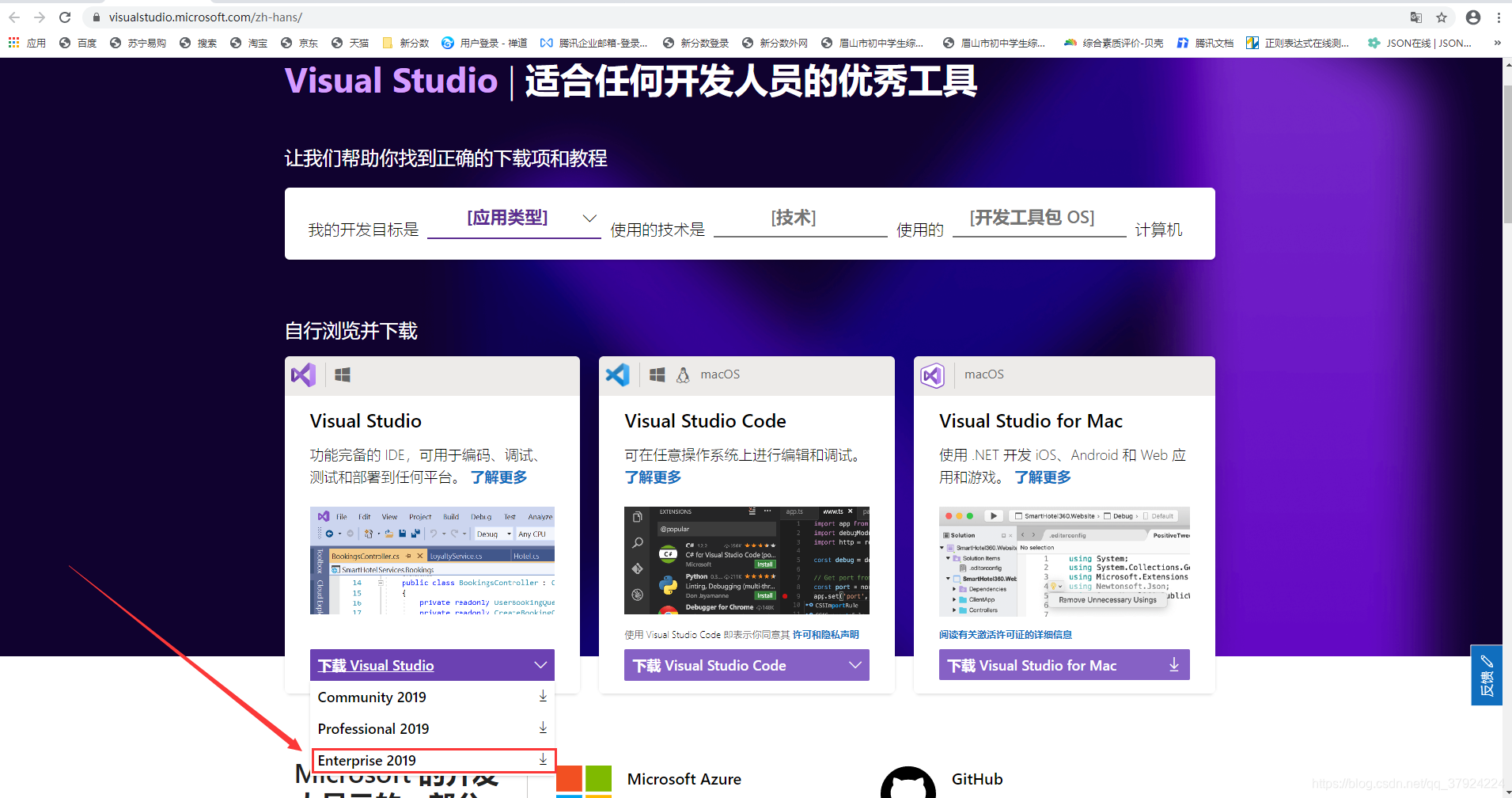Viewport: 1512px width, 798px height.
Task: Click the Visual Studio for Mac screenshot thumbnail
Action: coord(1064,561)
